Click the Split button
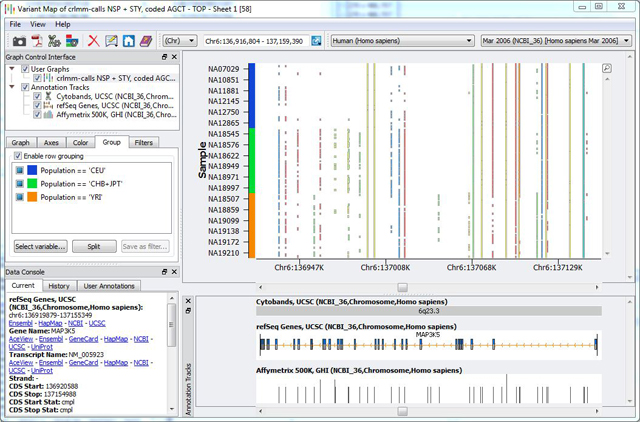 (94, 247)
